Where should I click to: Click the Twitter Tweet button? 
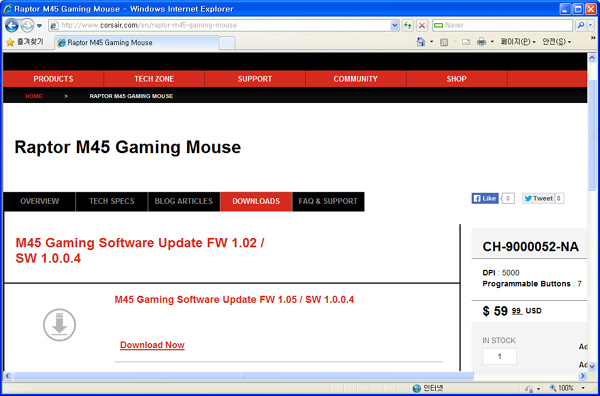coord(538,198)
